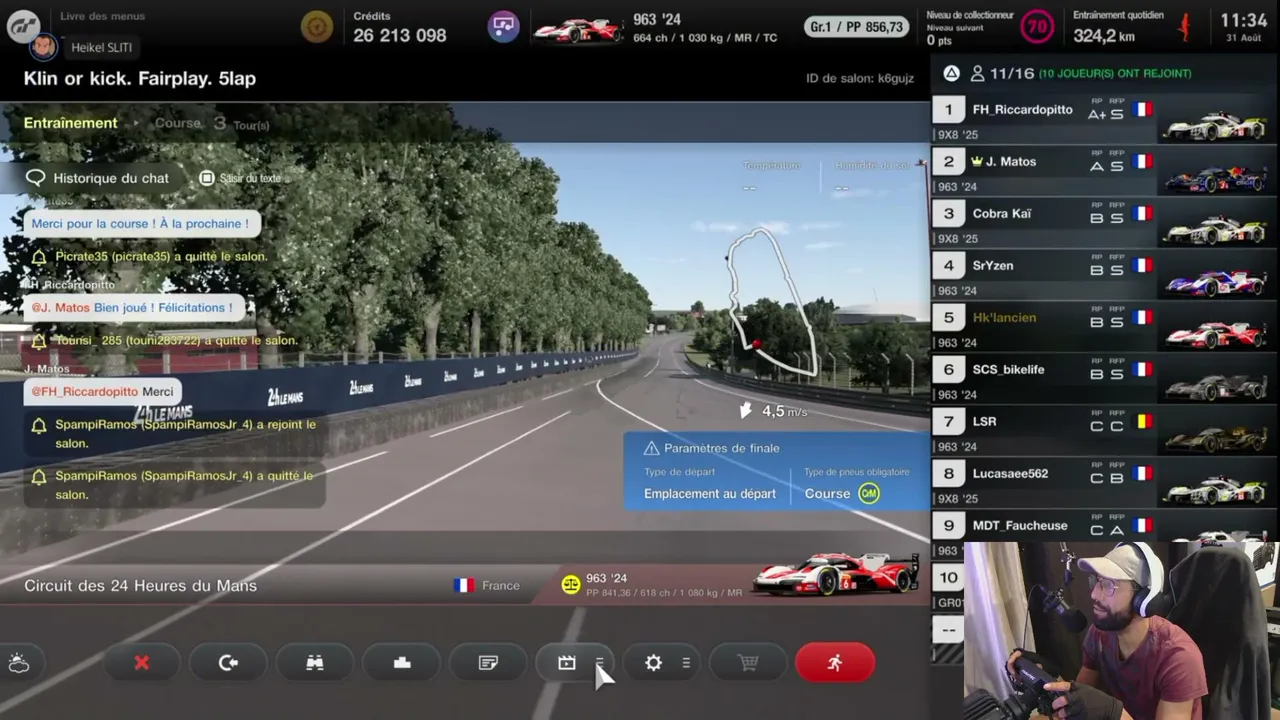Open the podium results icon
The image size is (1280, 720).
(x=402, y=663)
